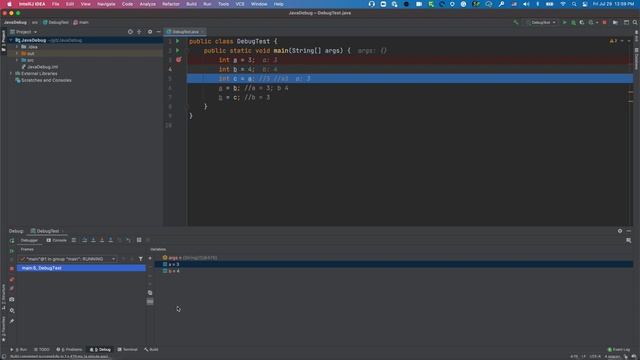Expand the out folder
The width and height of the screenshot is (640, 360).
coord(17,53)
